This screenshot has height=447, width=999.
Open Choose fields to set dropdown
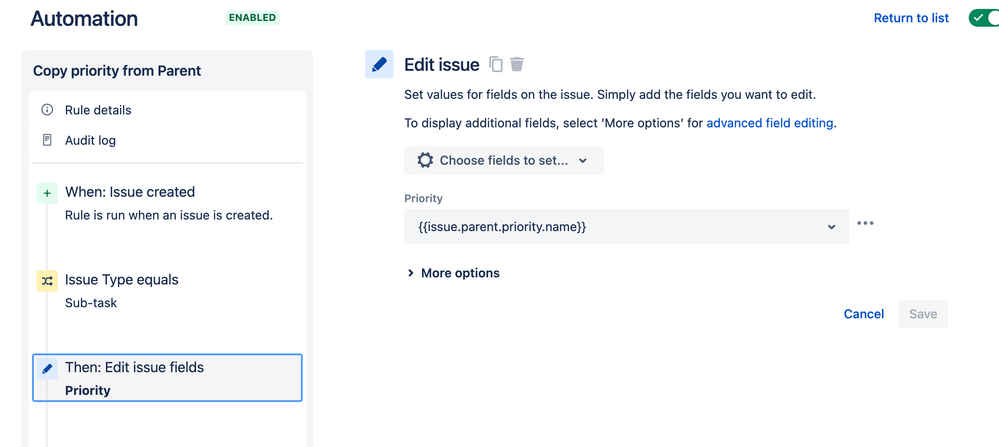504,160
